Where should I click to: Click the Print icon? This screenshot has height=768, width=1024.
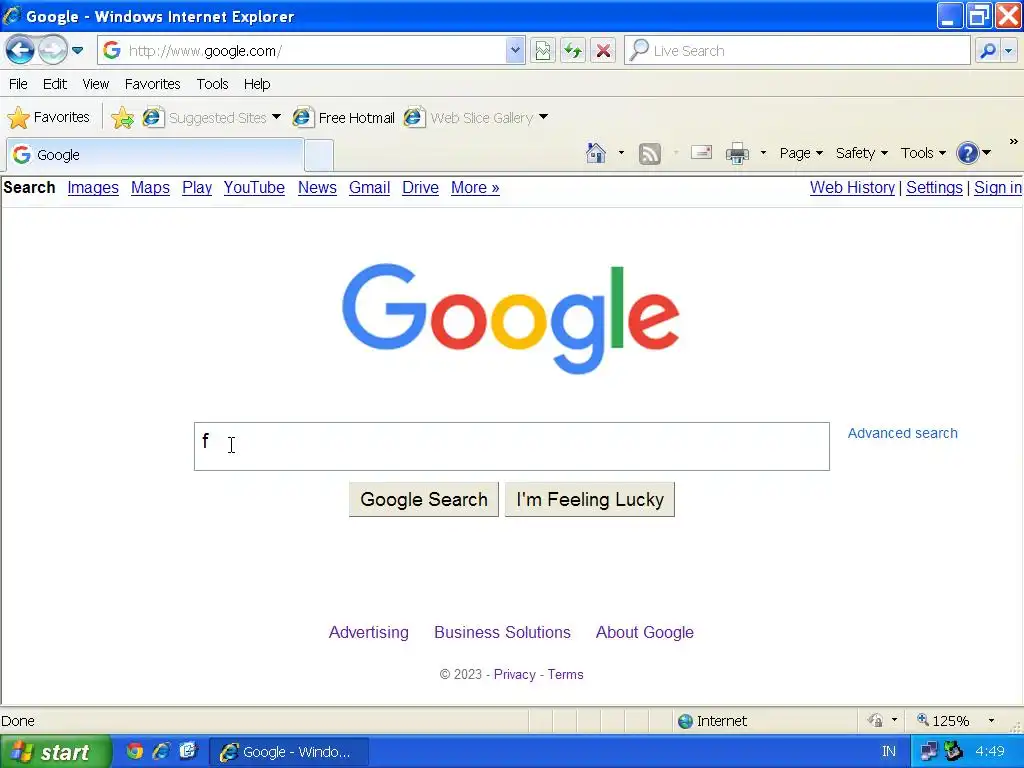pyautogui.click(x=737, y=153)
